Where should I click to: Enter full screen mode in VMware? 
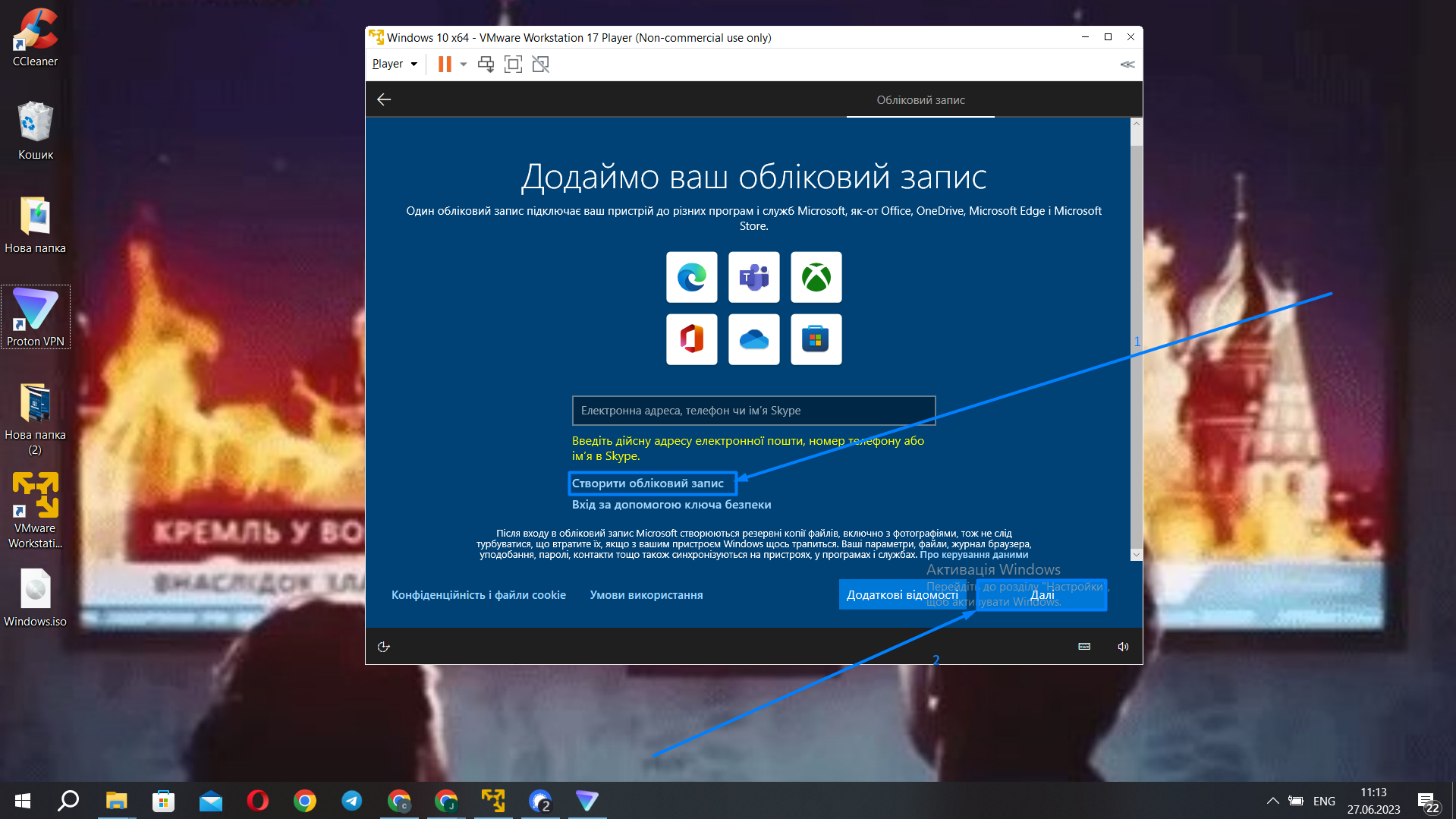(x=513, y=64)
